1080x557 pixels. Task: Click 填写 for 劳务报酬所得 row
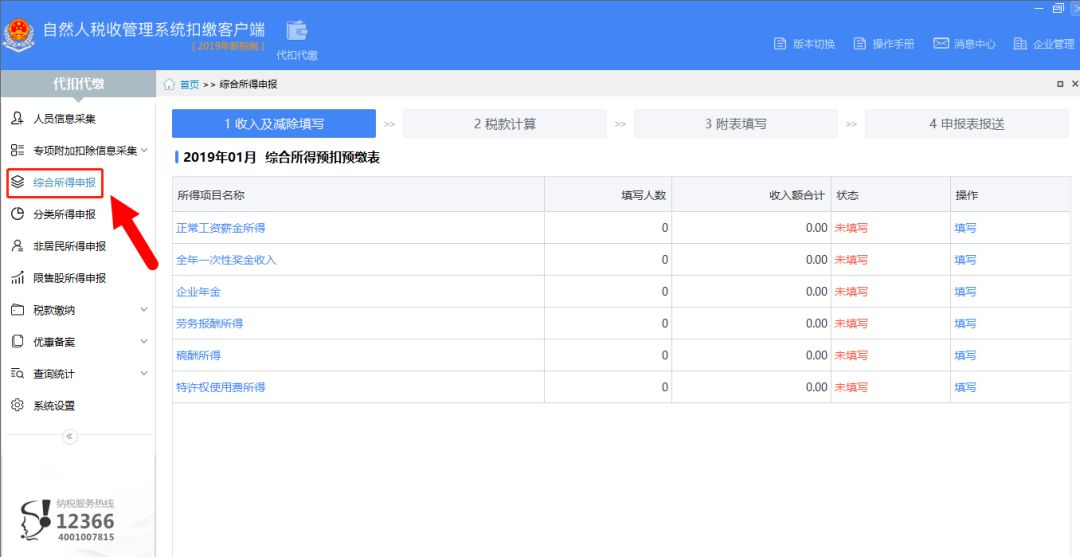[x=965, y=324]
